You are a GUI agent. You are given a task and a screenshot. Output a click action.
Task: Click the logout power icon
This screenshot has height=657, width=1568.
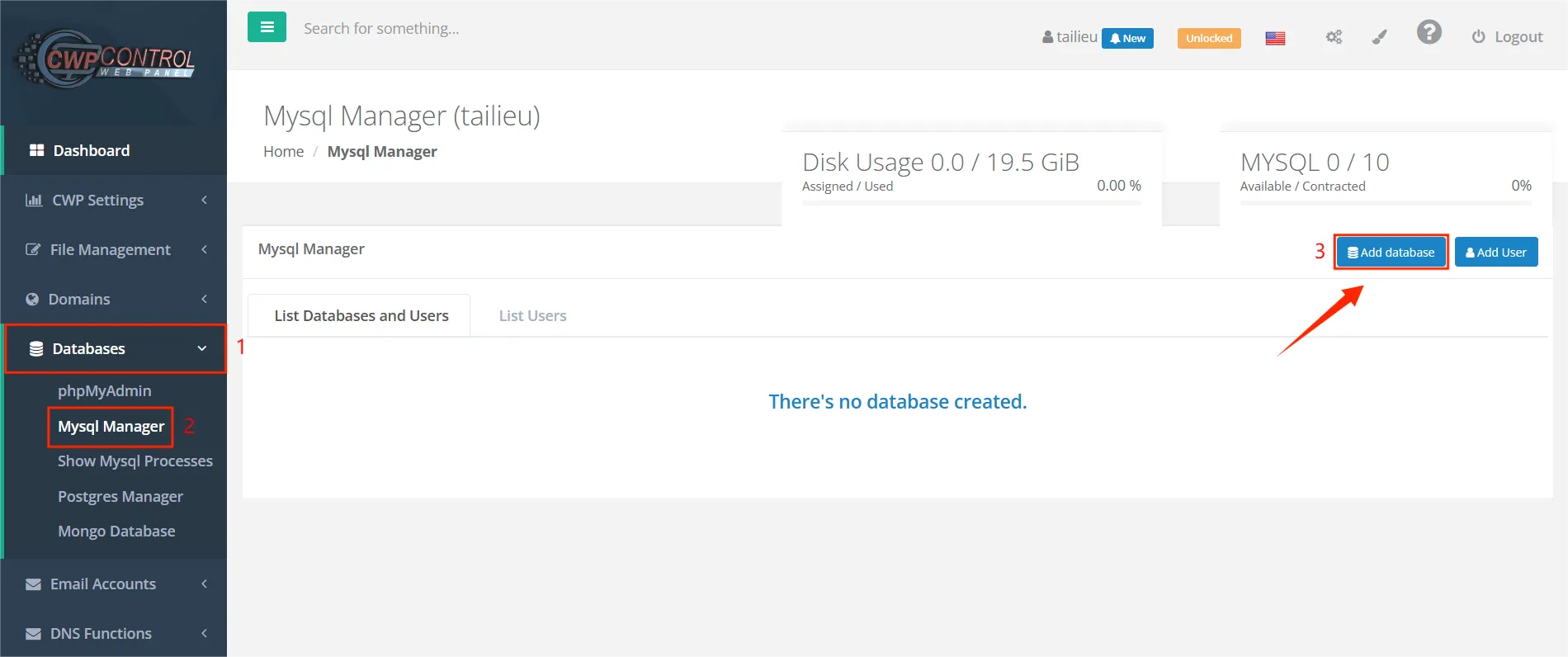(1478, 37)
